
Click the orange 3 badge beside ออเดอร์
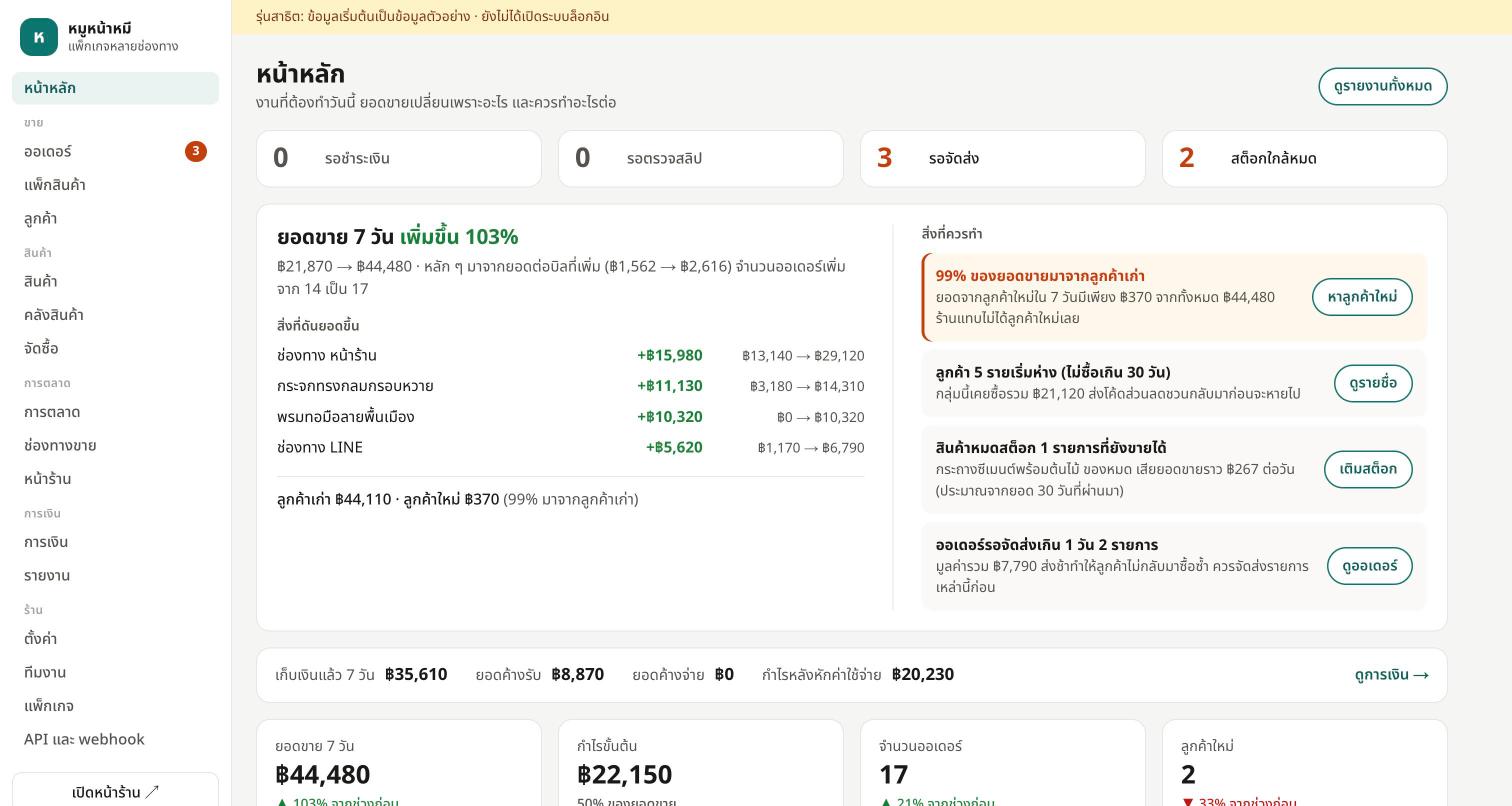click(196, 151)
